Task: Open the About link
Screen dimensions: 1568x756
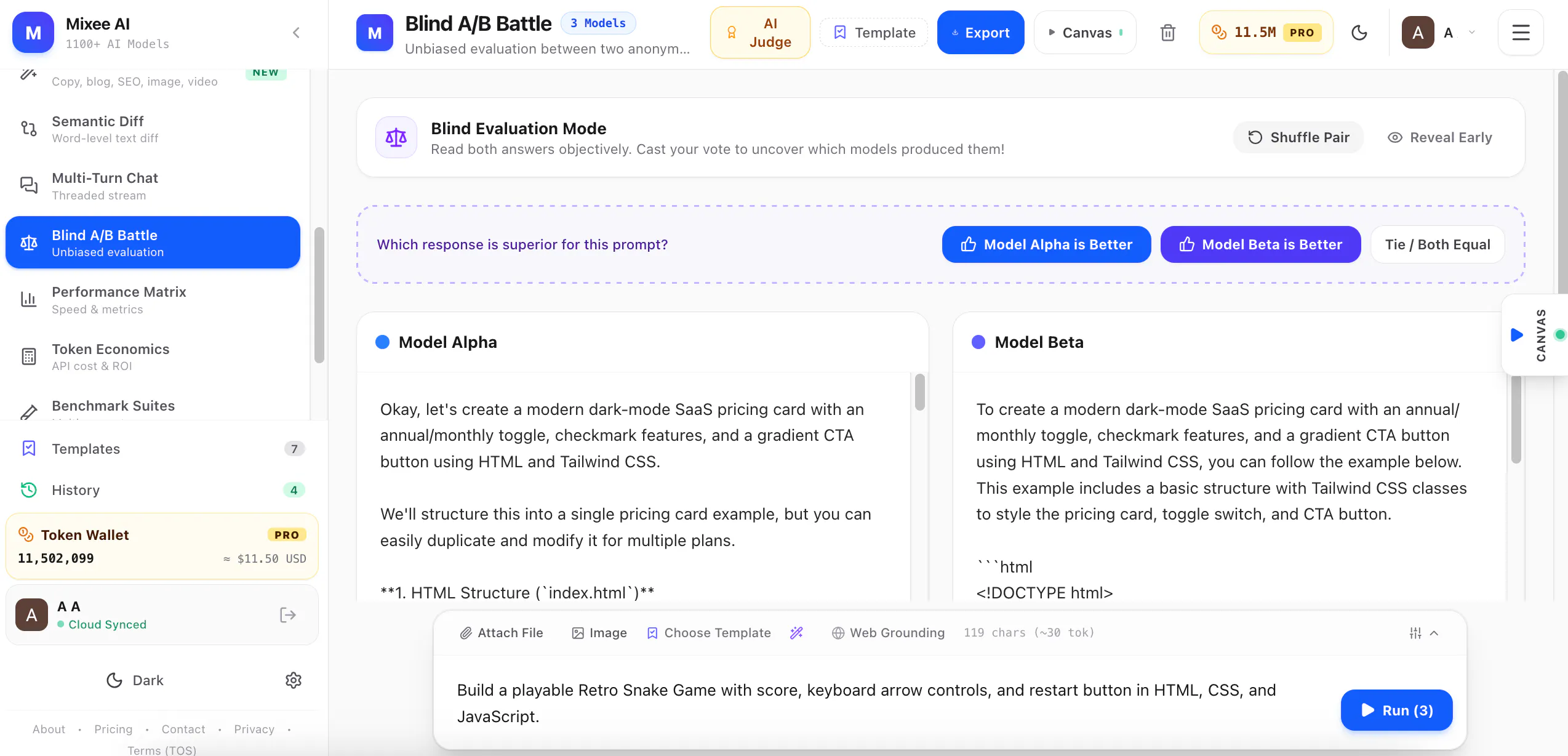Action: pos(49,729)
